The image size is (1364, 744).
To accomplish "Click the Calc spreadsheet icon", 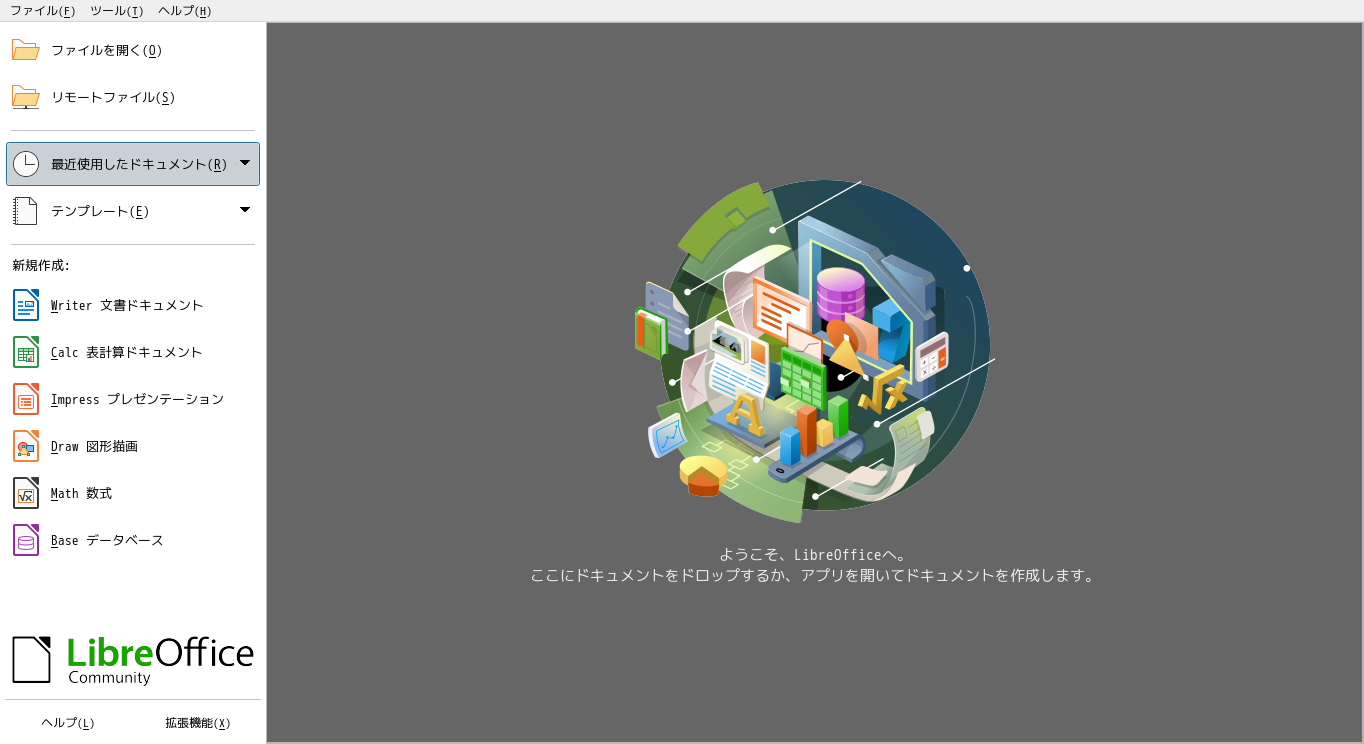I will (26, 352).
